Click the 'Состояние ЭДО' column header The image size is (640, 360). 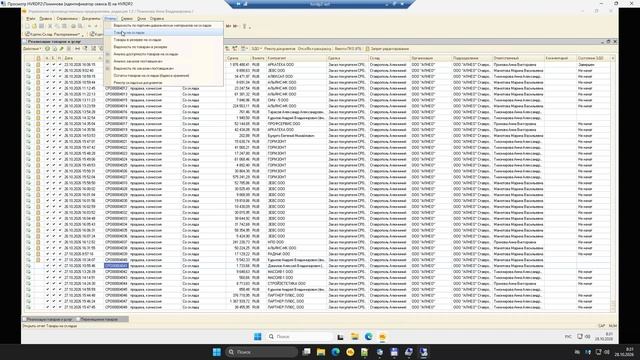pos(593,58)
